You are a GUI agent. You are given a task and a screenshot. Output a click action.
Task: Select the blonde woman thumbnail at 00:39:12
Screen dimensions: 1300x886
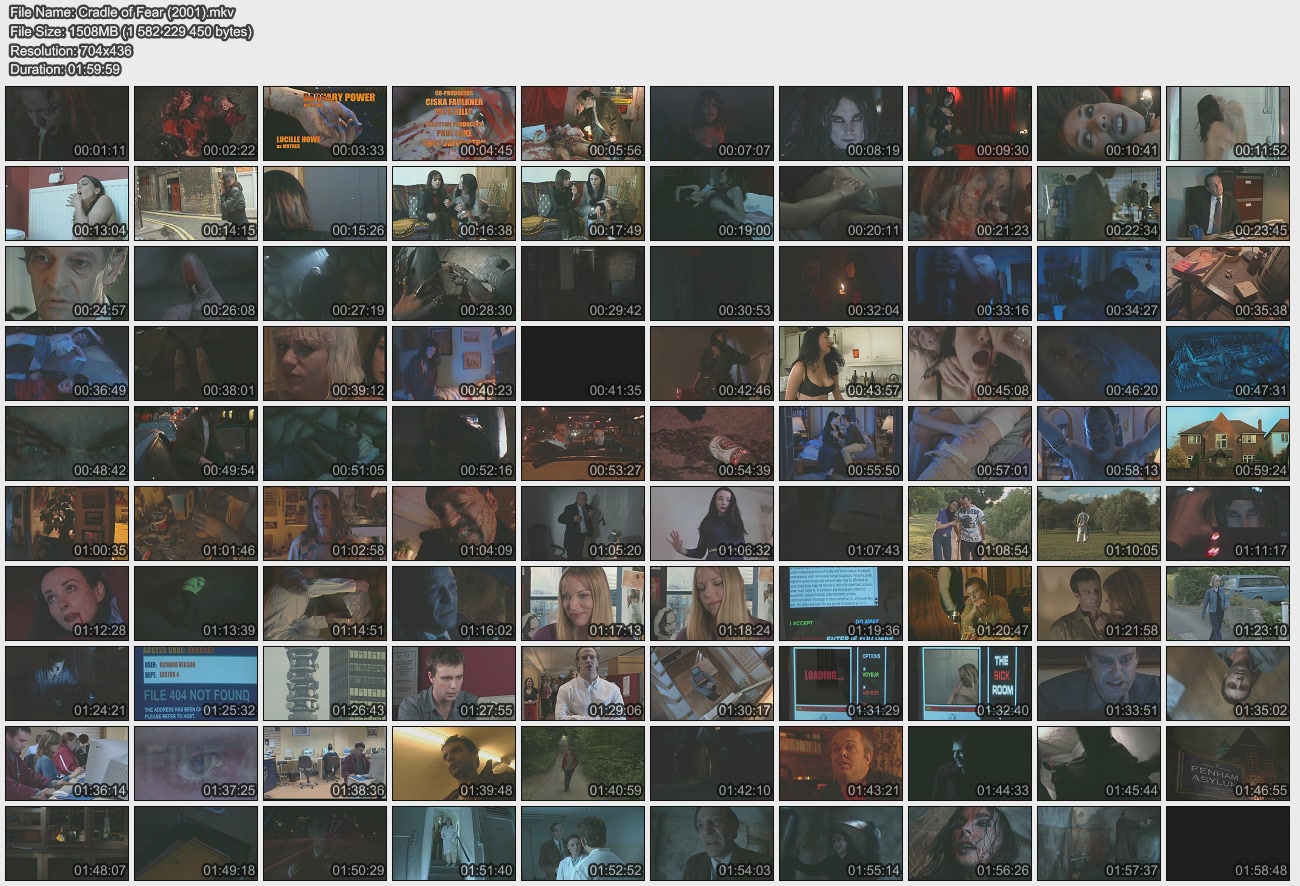pos(325,363)
